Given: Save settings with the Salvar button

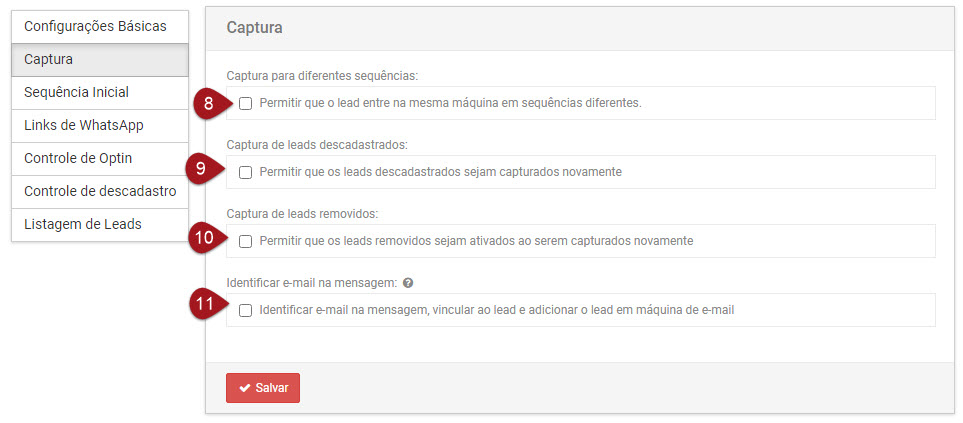Looking at the screenshot, I should tap(263, 388).
